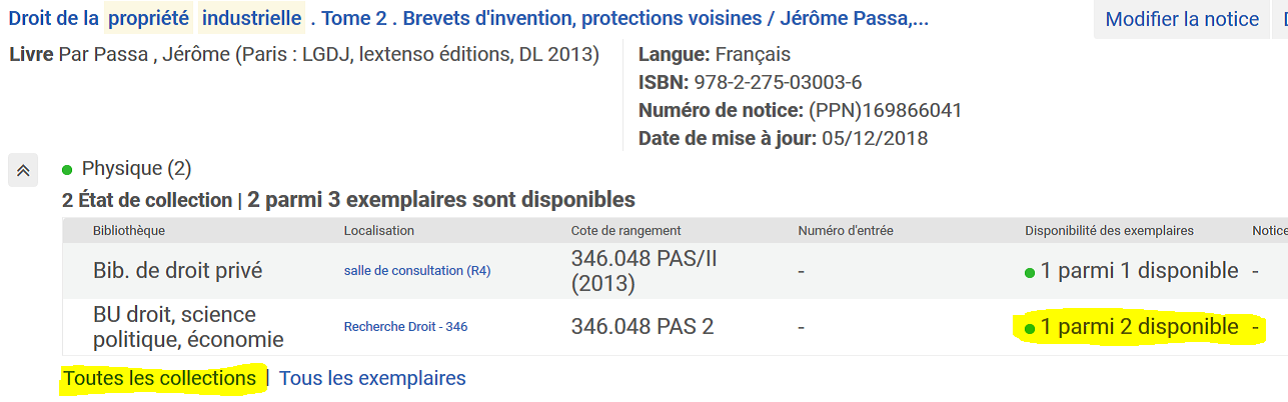This screenshot has width=1288, height=402.
Task: Collapse the holdings section with double-chevron icon
Action: [23, 170]
